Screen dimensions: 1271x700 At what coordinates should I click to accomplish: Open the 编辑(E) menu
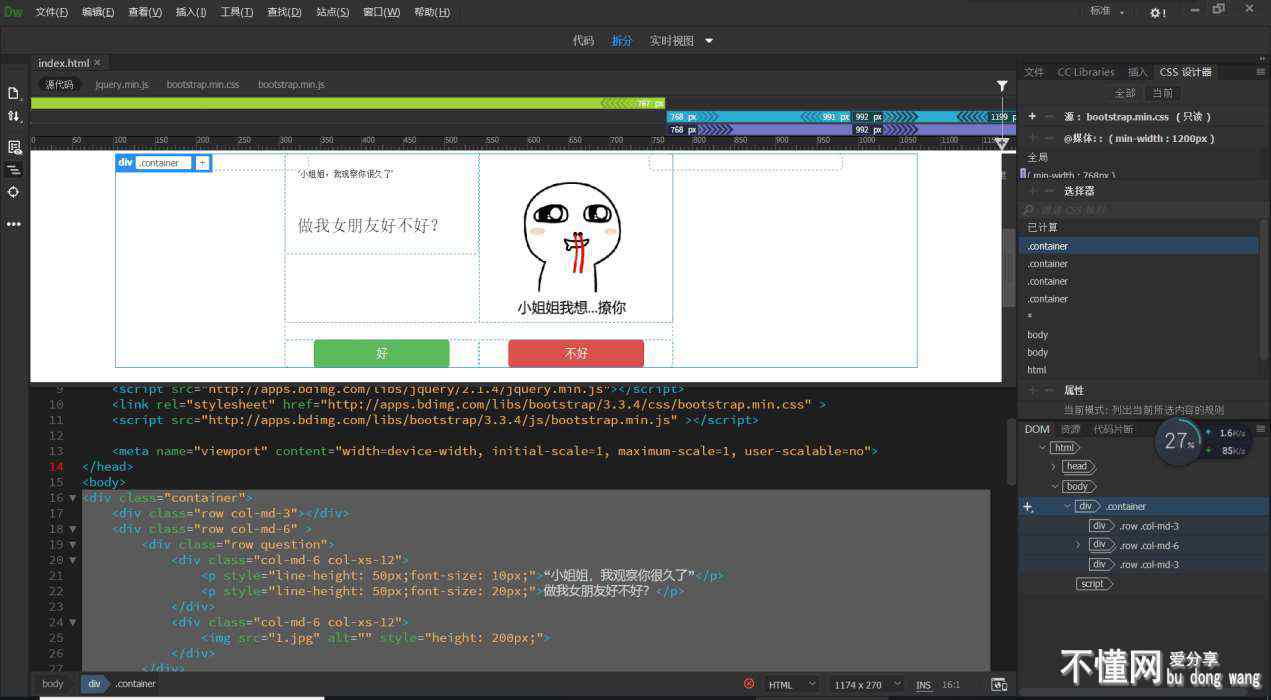pyautogui.click(x=98, y=12)
